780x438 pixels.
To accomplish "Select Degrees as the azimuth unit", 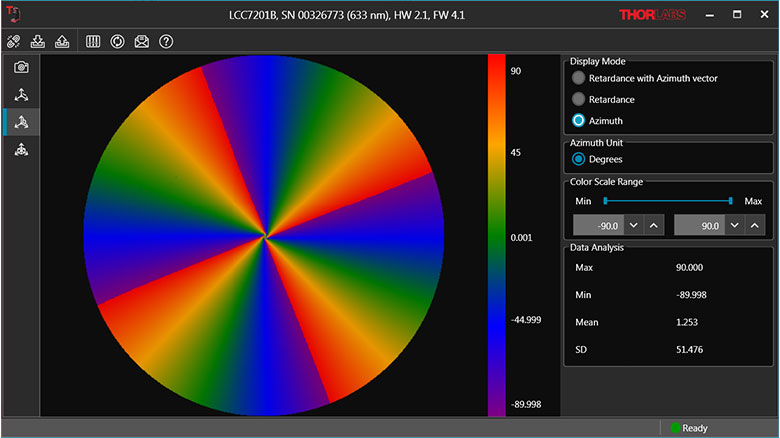I will 578,159.
